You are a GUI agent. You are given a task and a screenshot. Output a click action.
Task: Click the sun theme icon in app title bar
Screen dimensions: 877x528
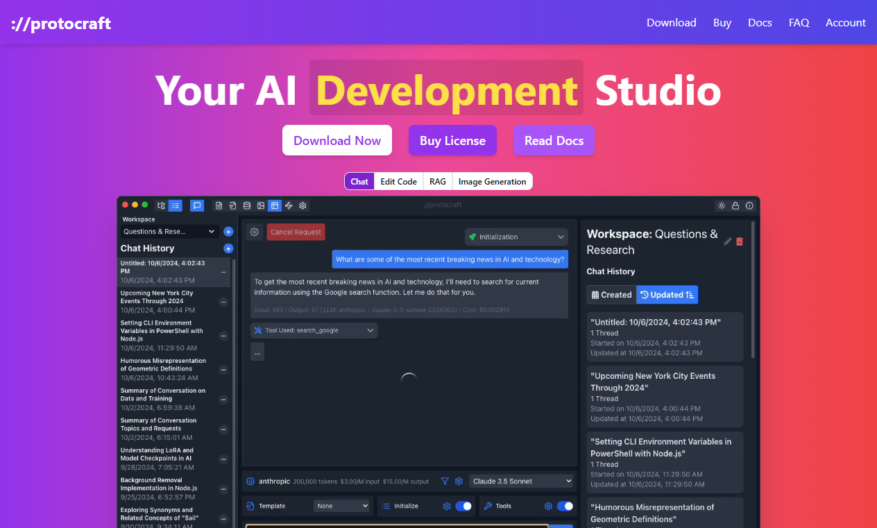click(x=722, y=206)
